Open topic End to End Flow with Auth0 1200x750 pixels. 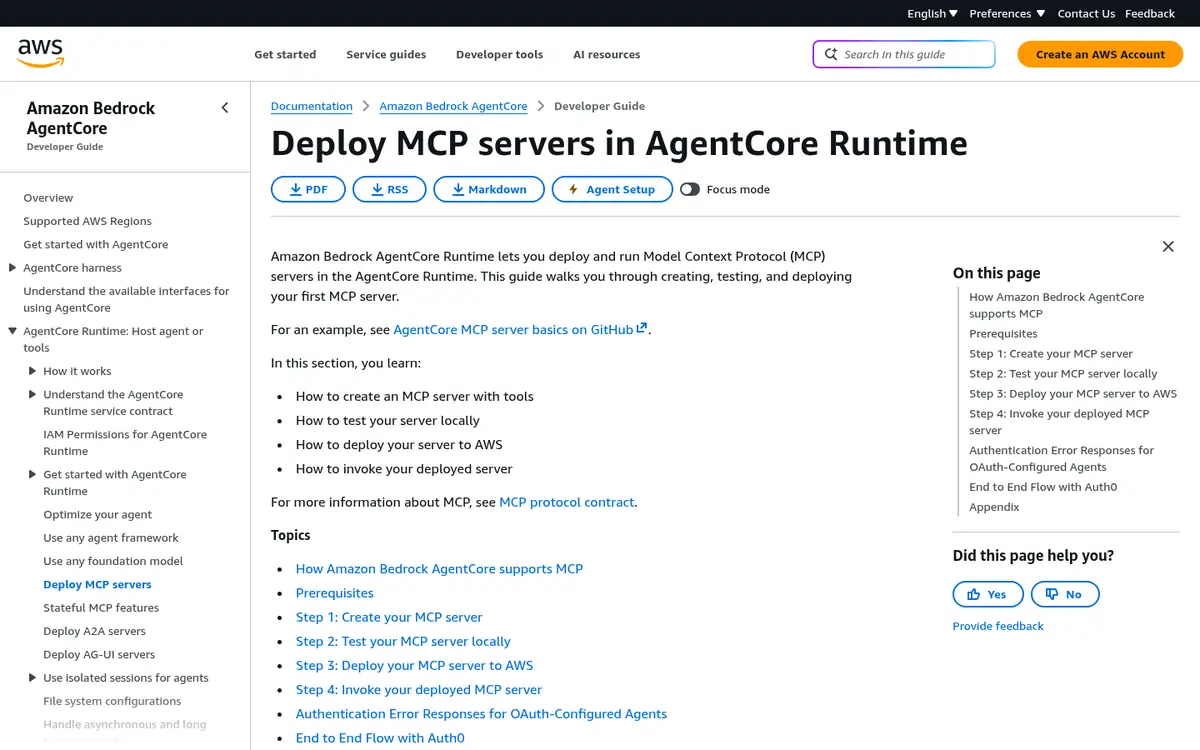pyautogui.click(x=380, y=738)
